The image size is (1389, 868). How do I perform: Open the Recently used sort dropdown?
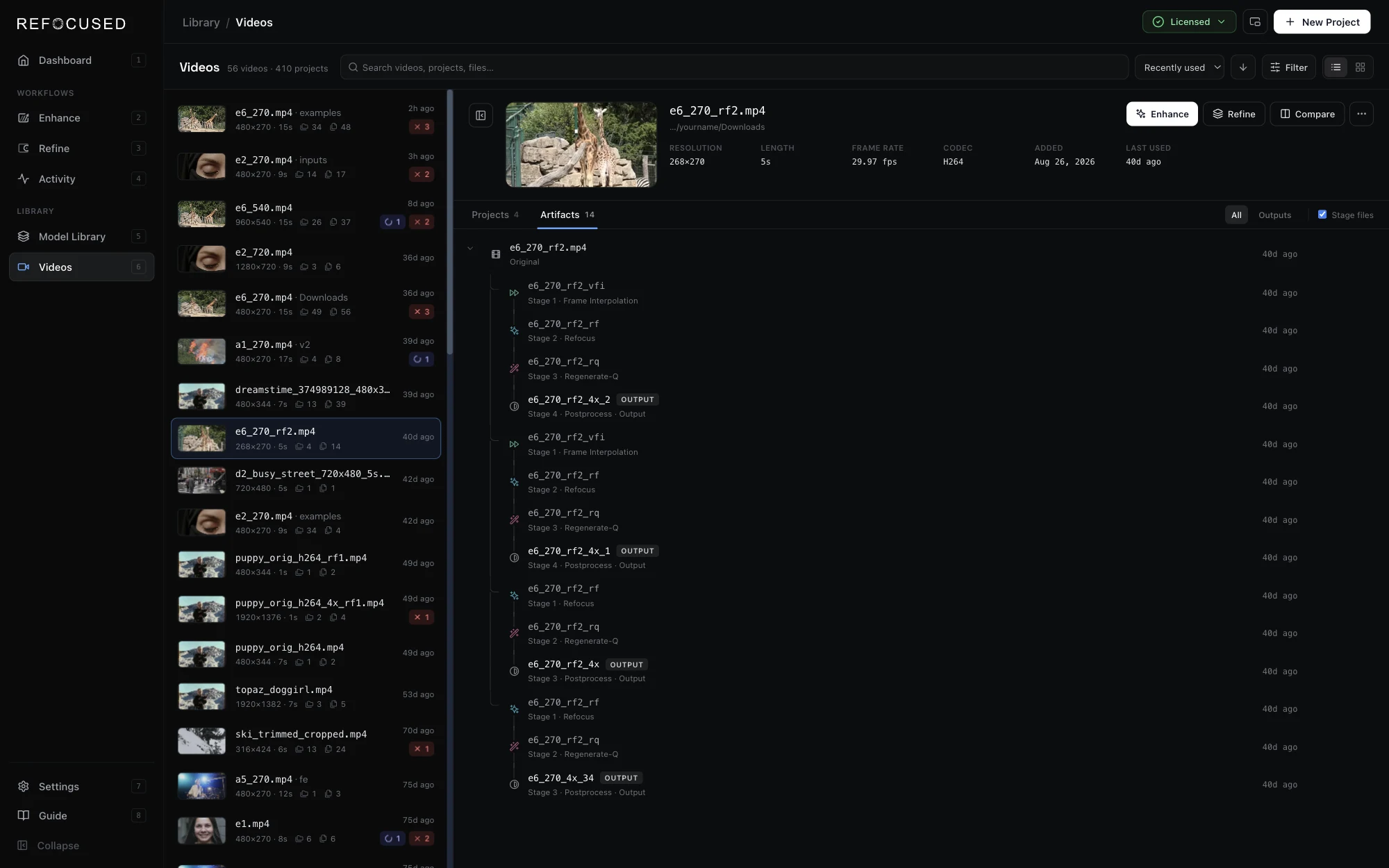click(x=1179, y=67)
